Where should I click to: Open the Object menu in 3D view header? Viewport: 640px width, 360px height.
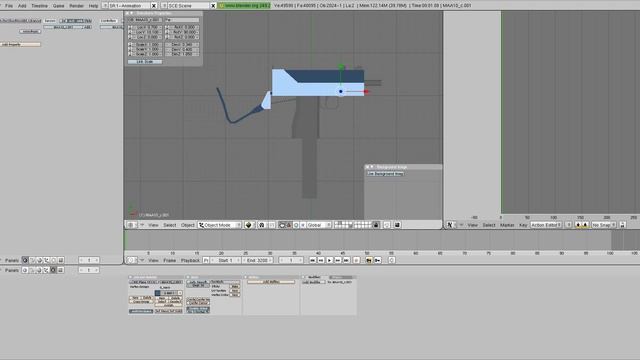[x=188, y=225]
